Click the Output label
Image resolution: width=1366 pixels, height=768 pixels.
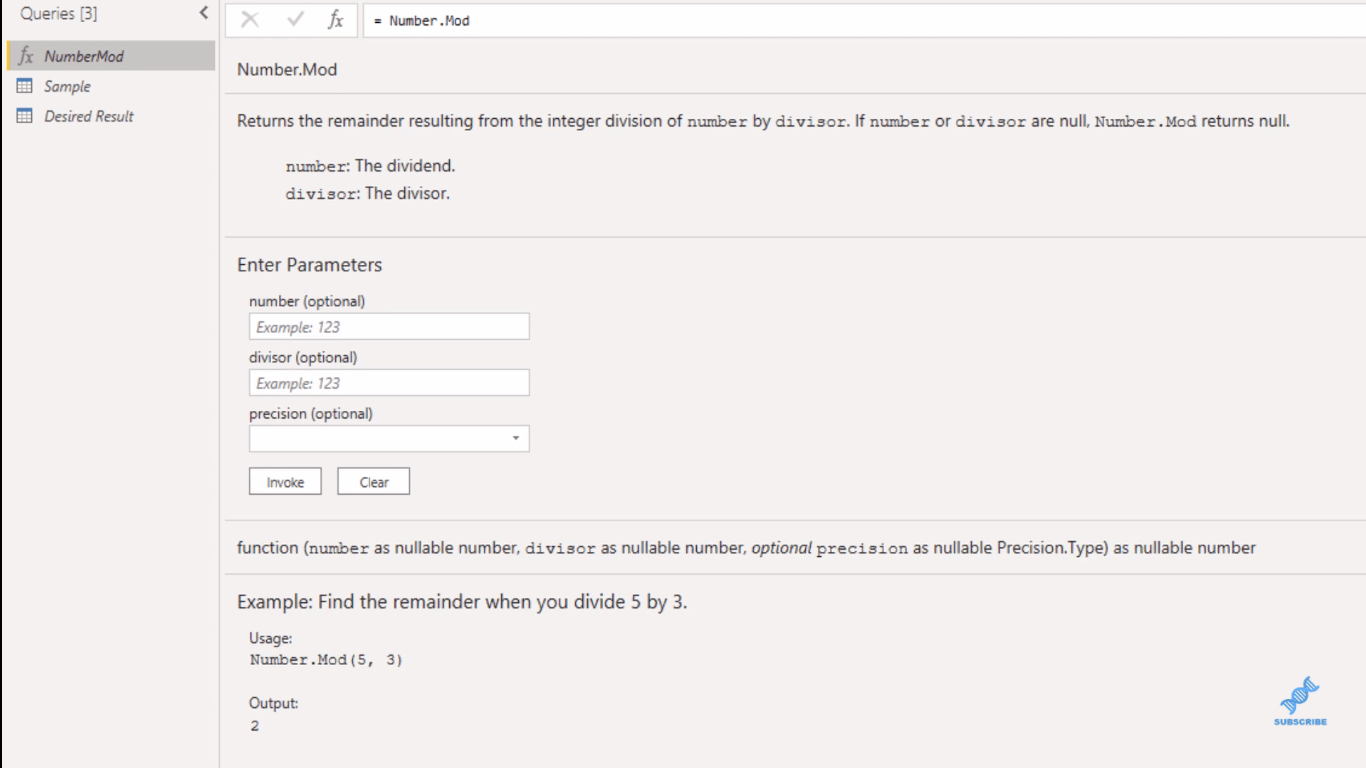click(274, 703)
